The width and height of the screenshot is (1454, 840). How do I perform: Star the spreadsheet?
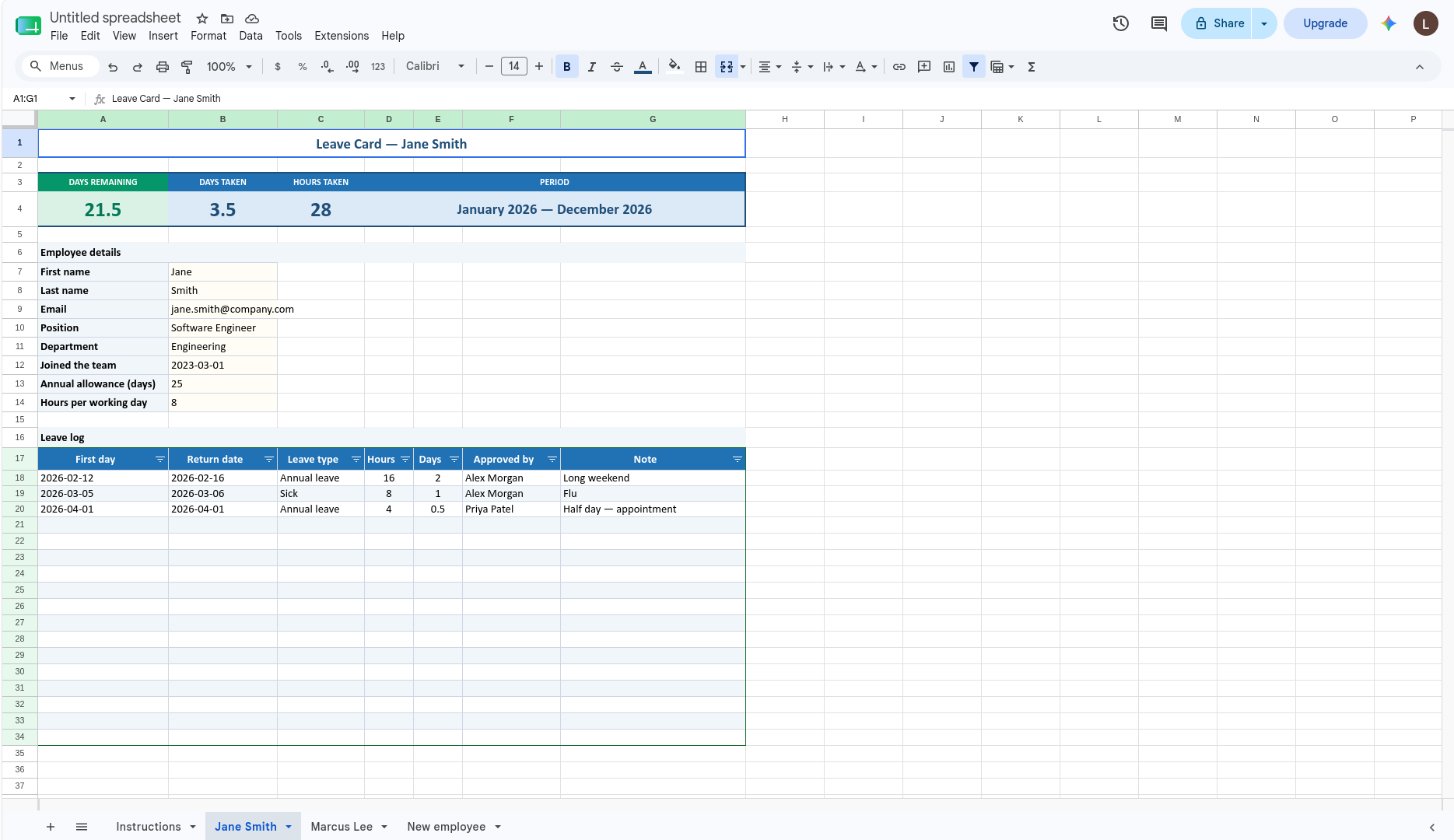(202, 18)
